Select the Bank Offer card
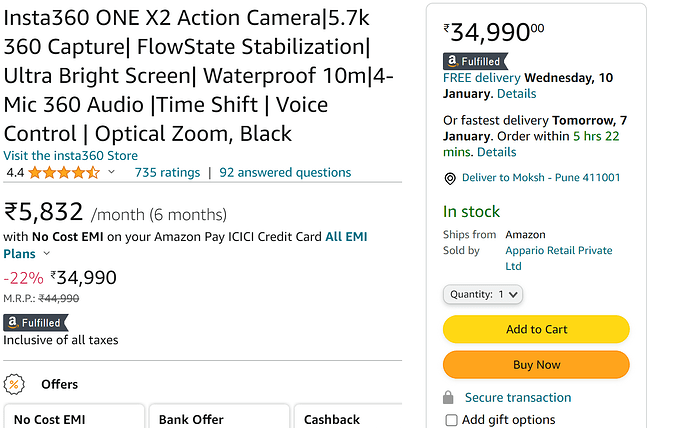 pos(218,417)
